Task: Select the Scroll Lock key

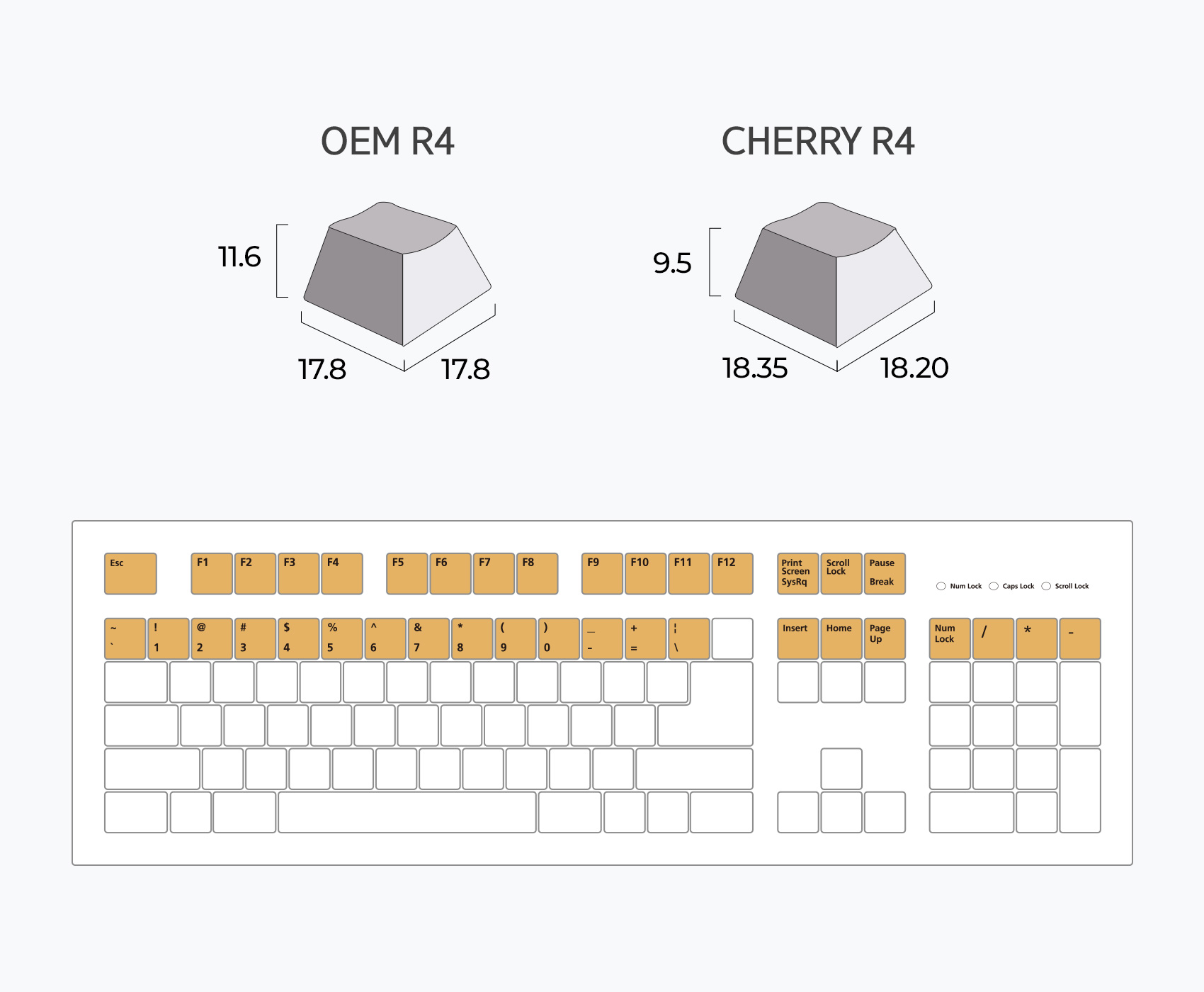Action: (841, 573)
